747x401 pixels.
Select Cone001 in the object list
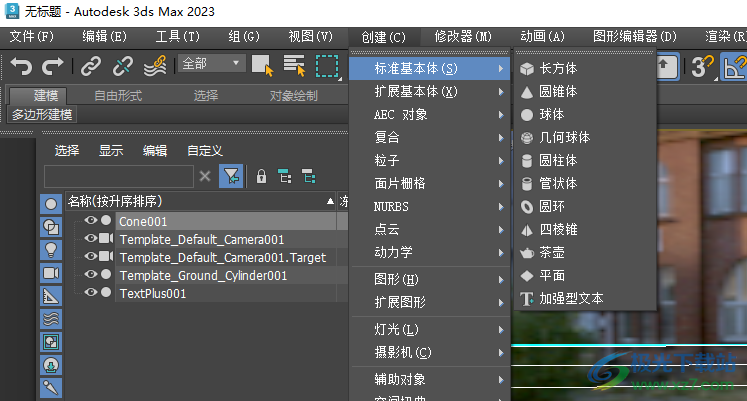227,221
